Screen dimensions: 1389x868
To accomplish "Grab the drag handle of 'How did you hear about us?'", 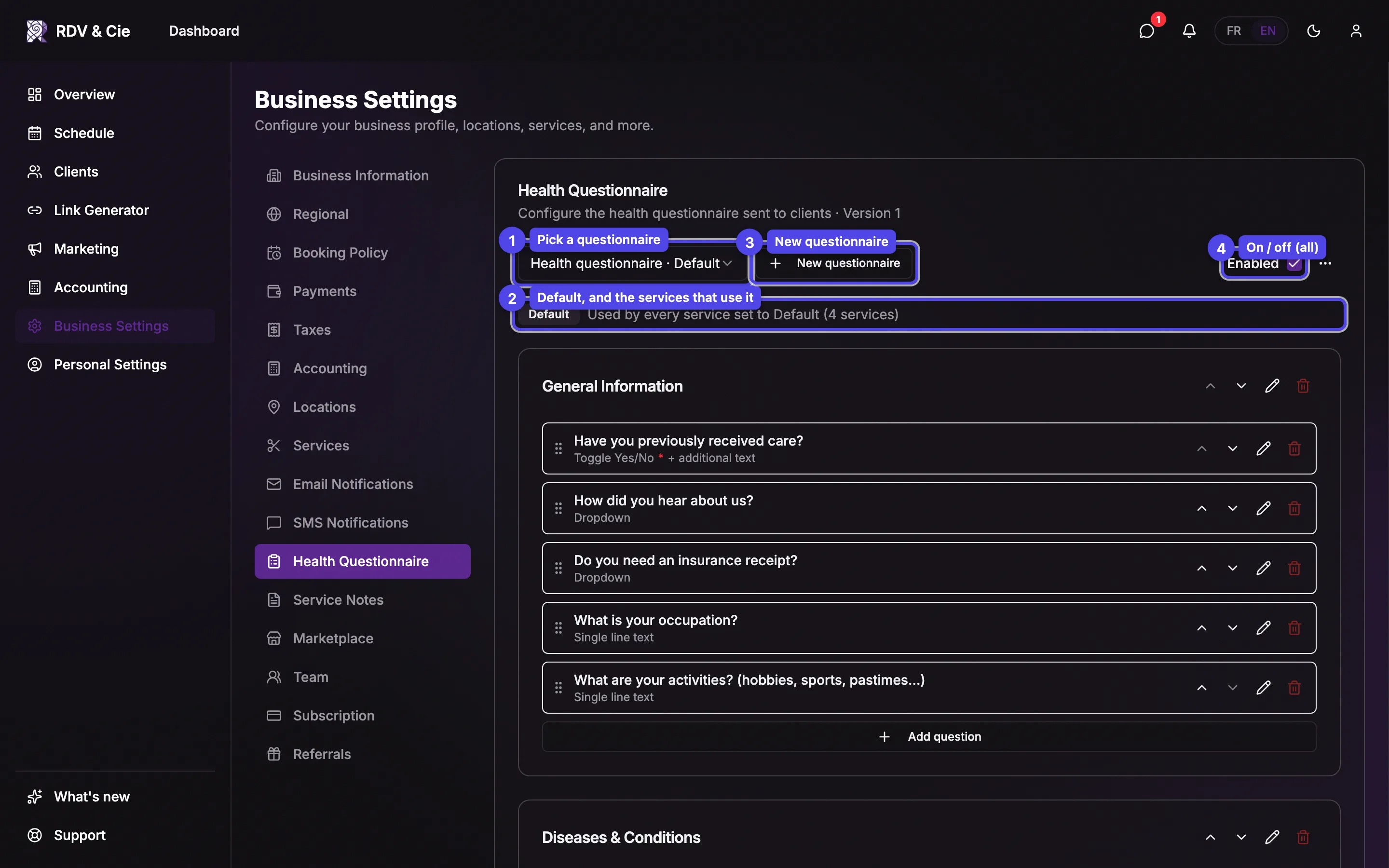I will click(558, 508).
